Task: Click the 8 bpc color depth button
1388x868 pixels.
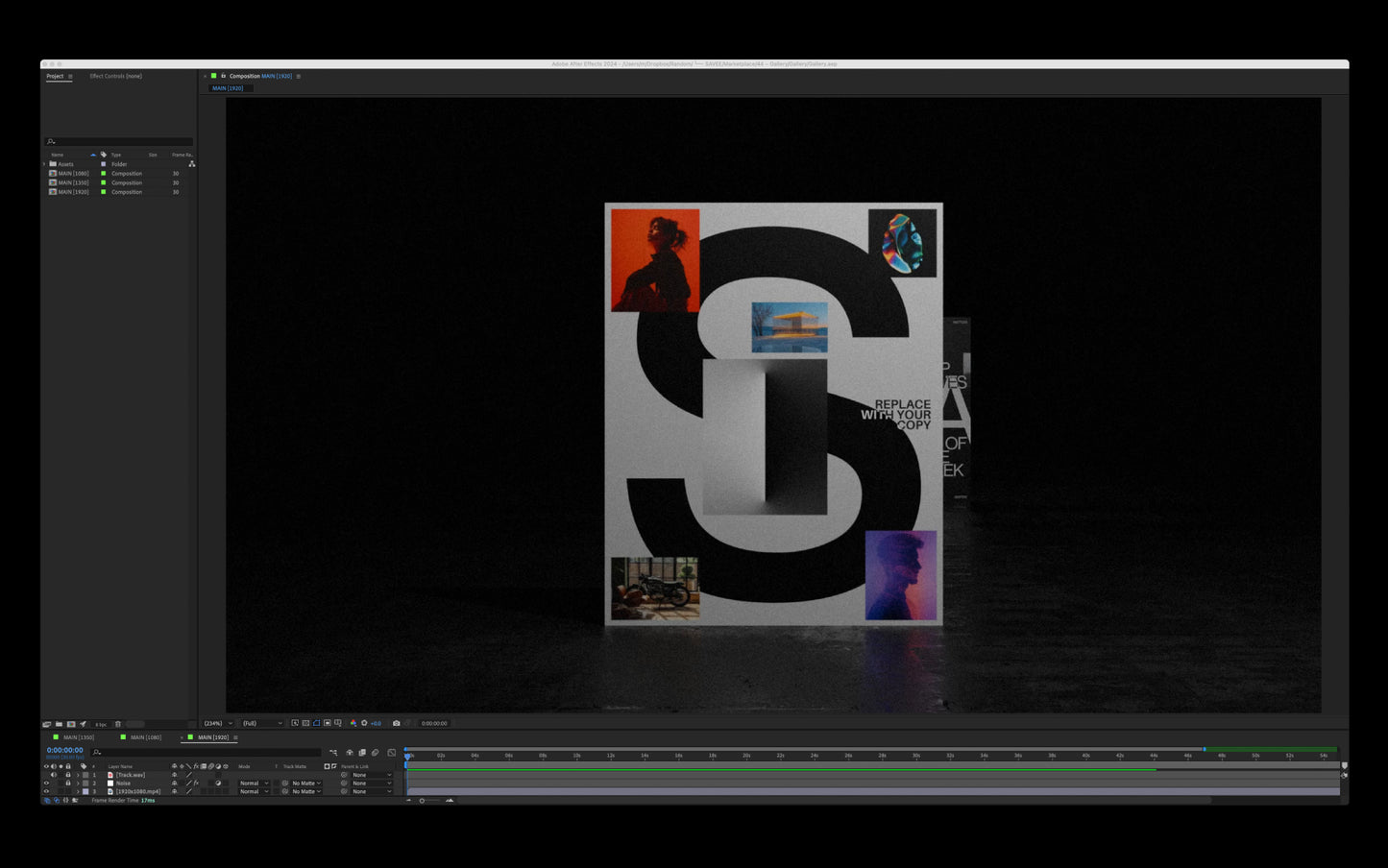Action: [101, 724]
